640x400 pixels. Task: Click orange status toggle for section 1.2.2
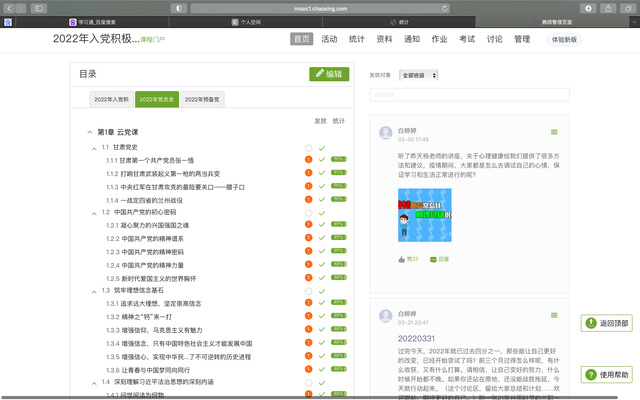tap(309, 238)
